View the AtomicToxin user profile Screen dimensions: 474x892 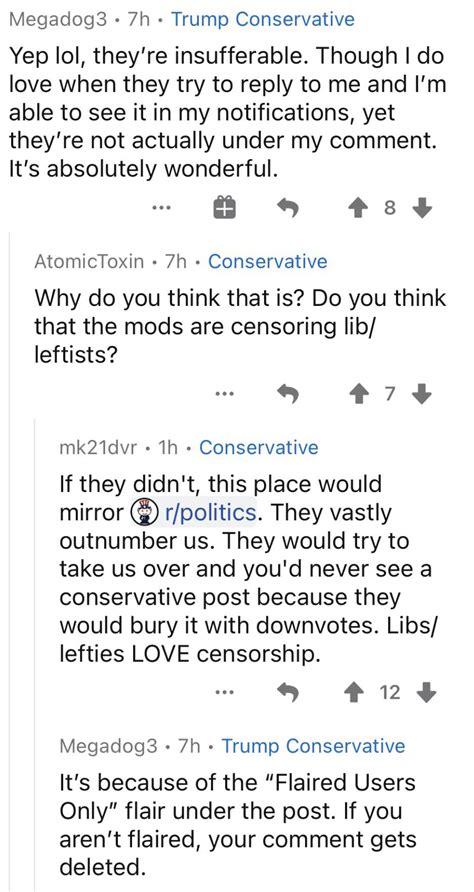point(89,262)
